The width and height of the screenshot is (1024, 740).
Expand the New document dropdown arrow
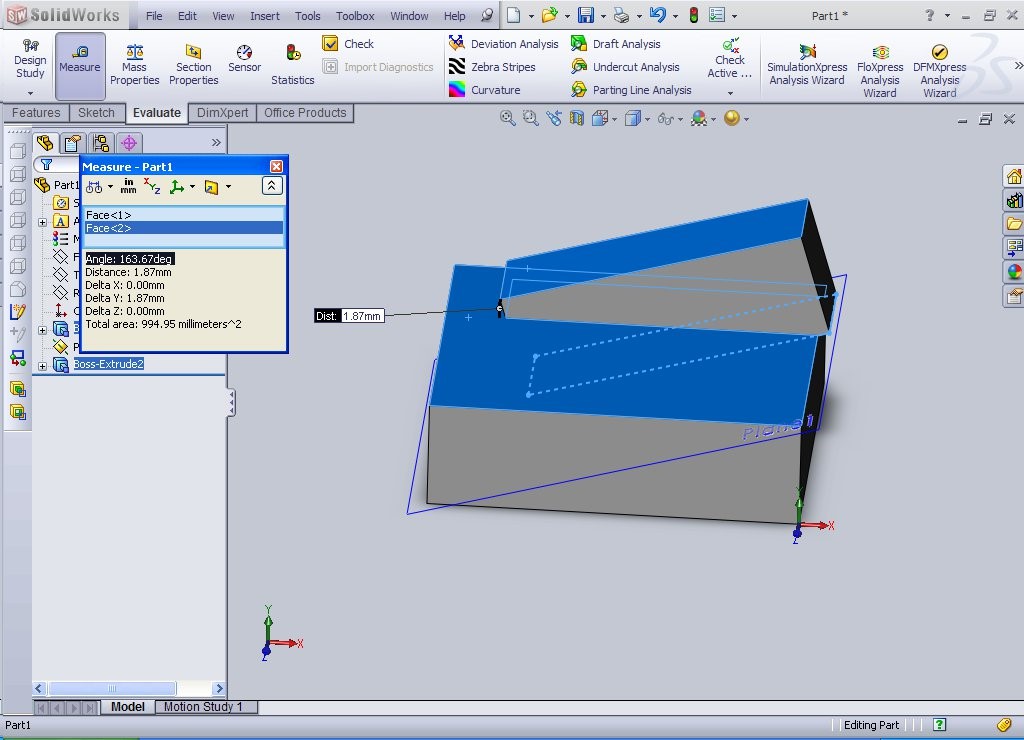[x=531, y=16]
